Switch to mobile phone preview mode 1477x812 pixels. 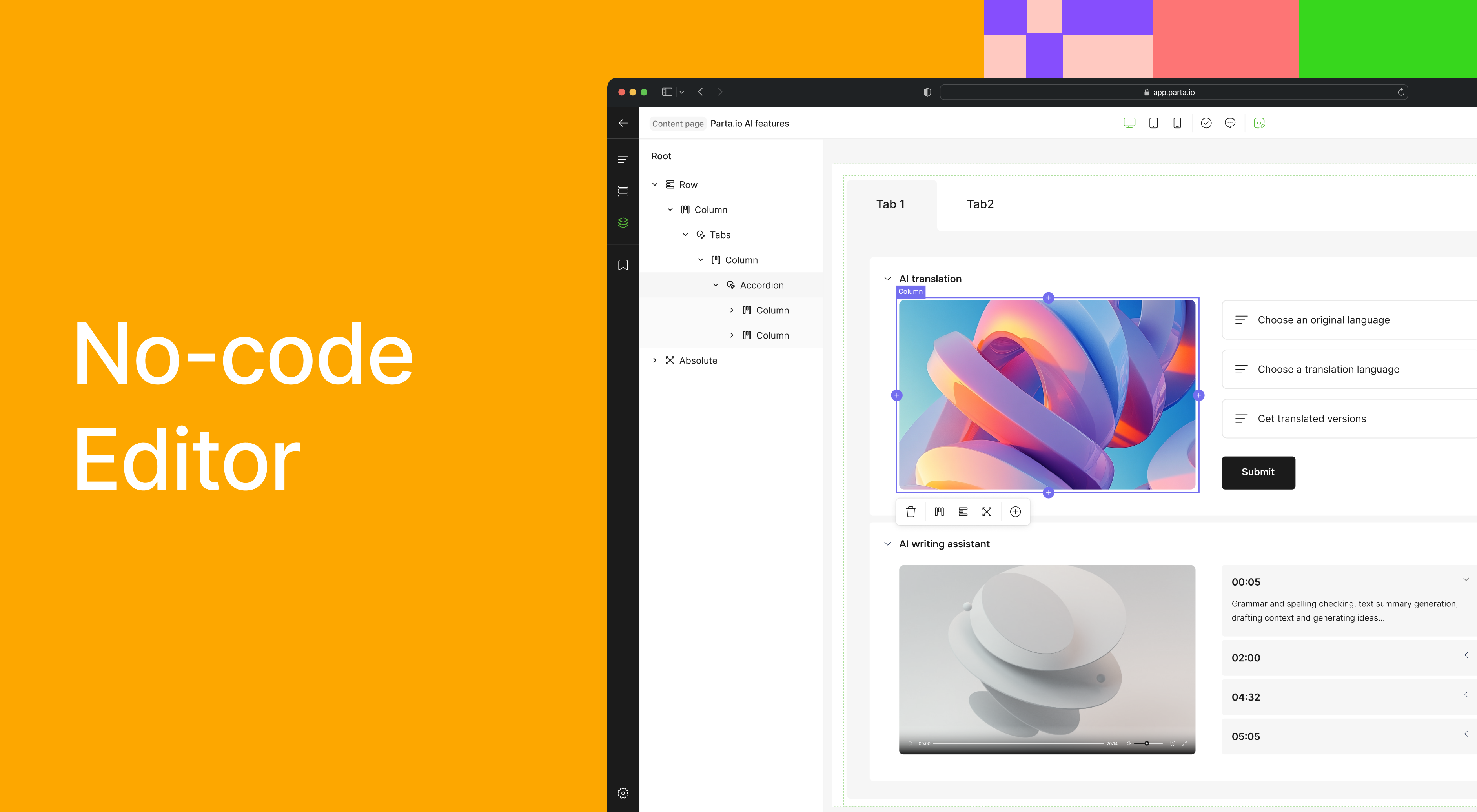click(x=1177, y=123)
